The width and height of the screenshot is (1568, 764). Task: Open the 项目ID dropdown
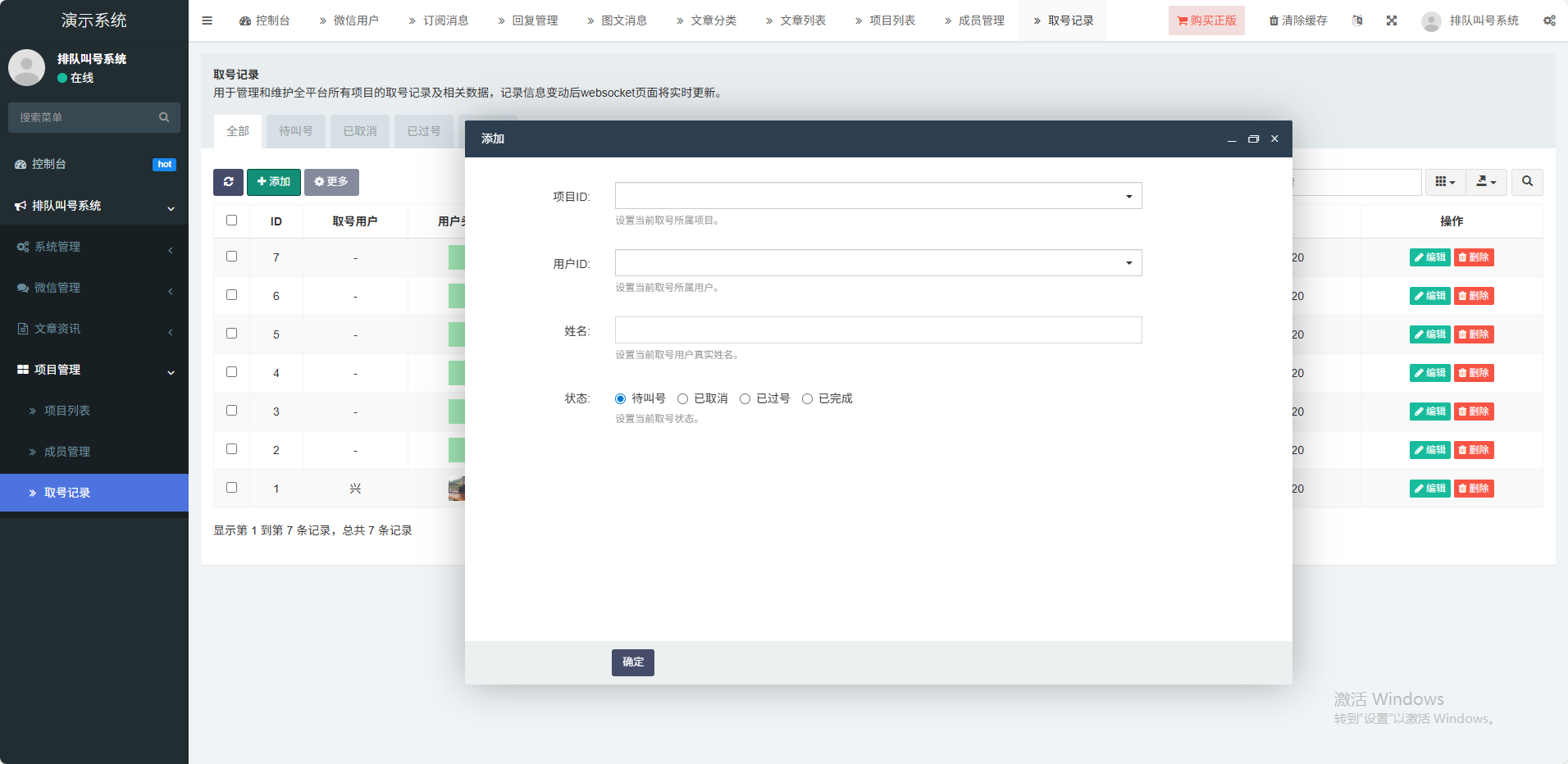tap(877, 196)
